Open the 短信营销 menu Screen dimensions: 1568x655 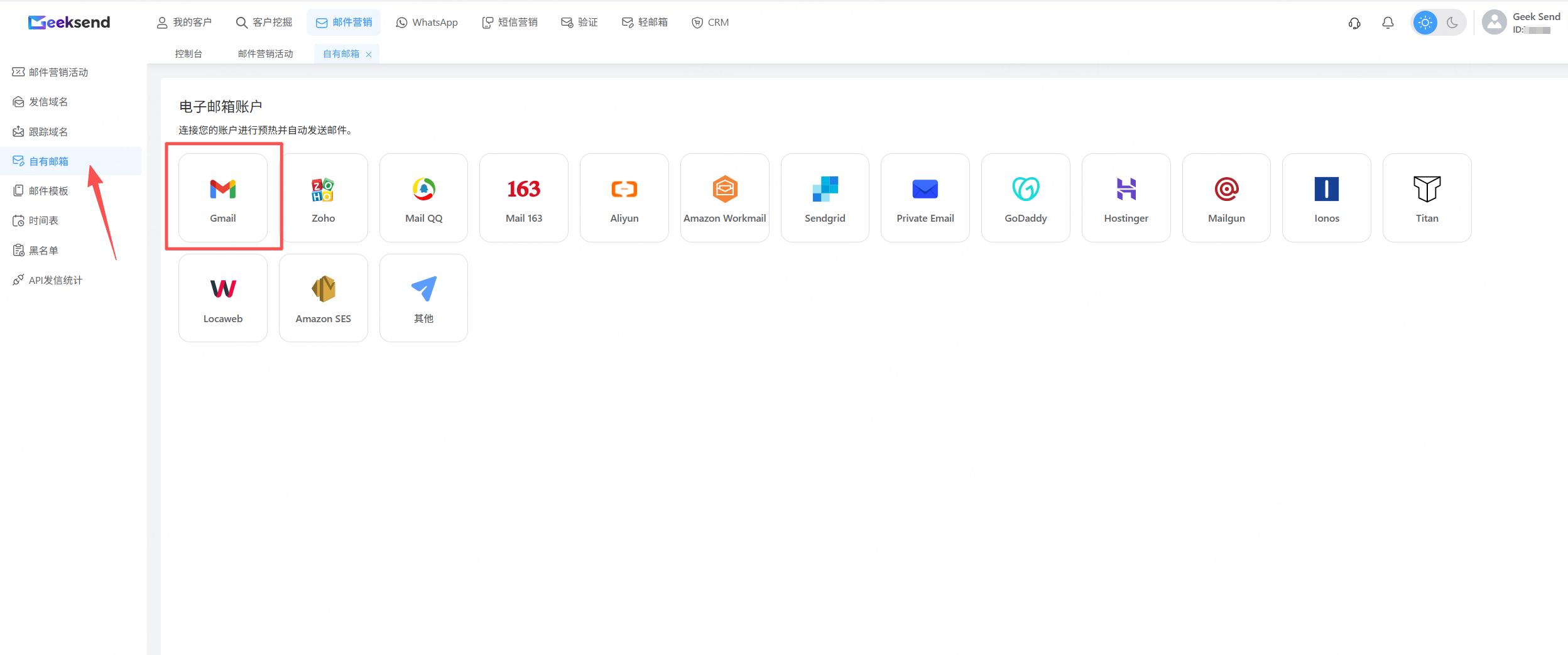coord(509,23)
